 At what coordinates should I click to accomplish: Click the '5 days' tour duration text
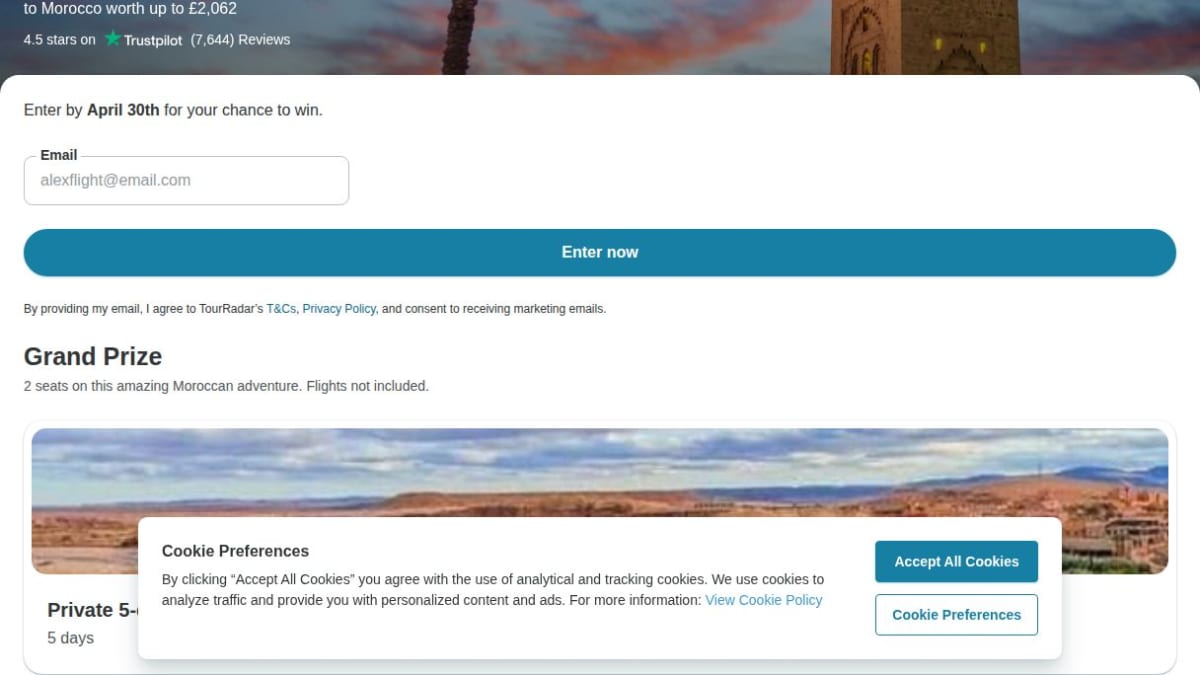(70, 638)
